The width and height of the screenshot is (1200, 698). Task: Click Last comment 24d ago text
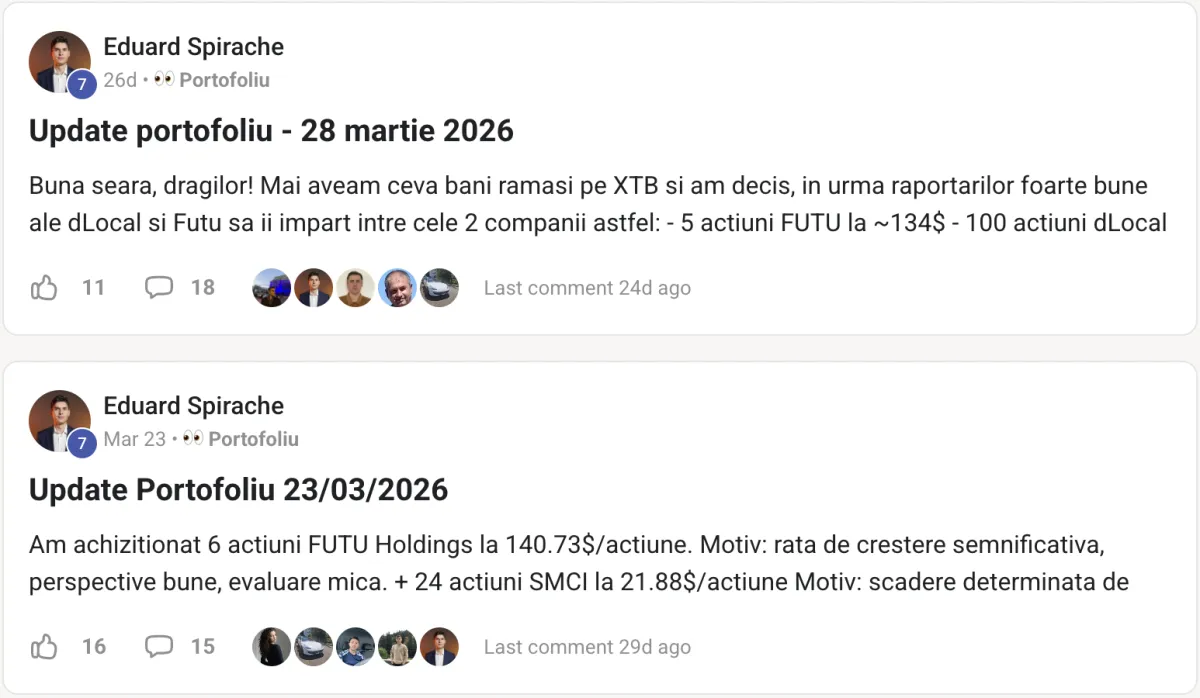587,288
